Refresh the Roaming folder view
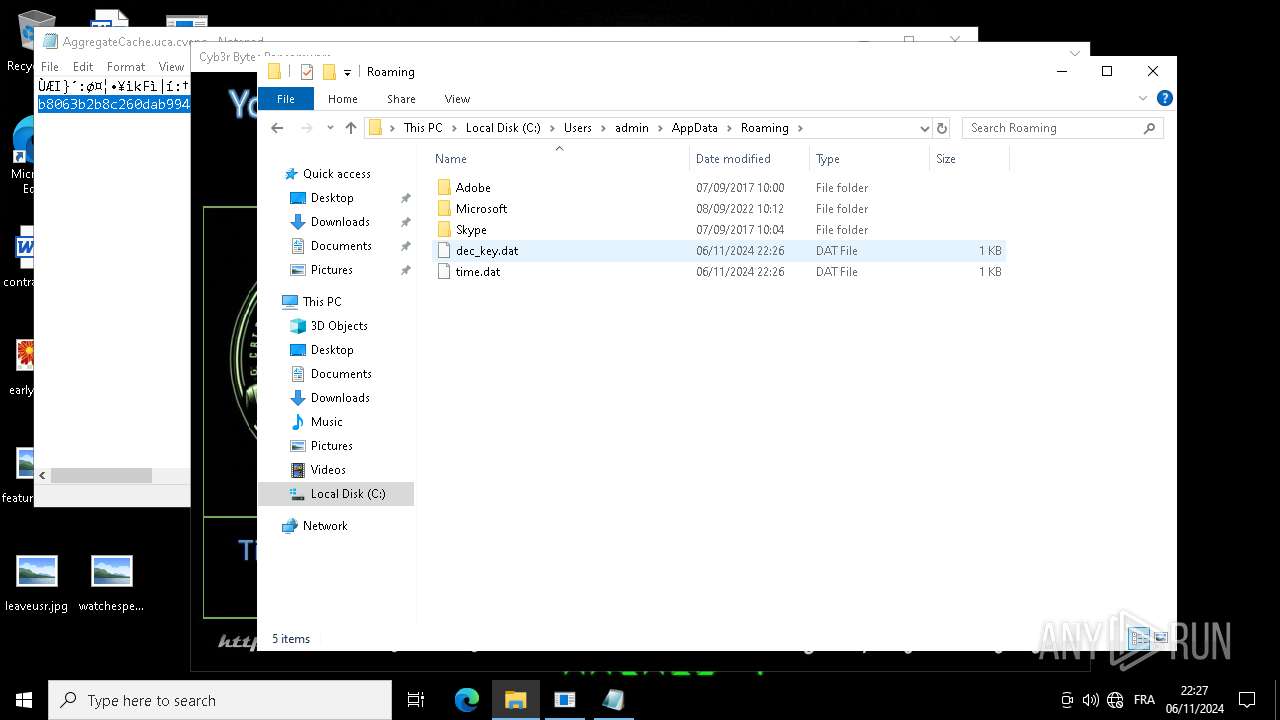 coord(941,128)
